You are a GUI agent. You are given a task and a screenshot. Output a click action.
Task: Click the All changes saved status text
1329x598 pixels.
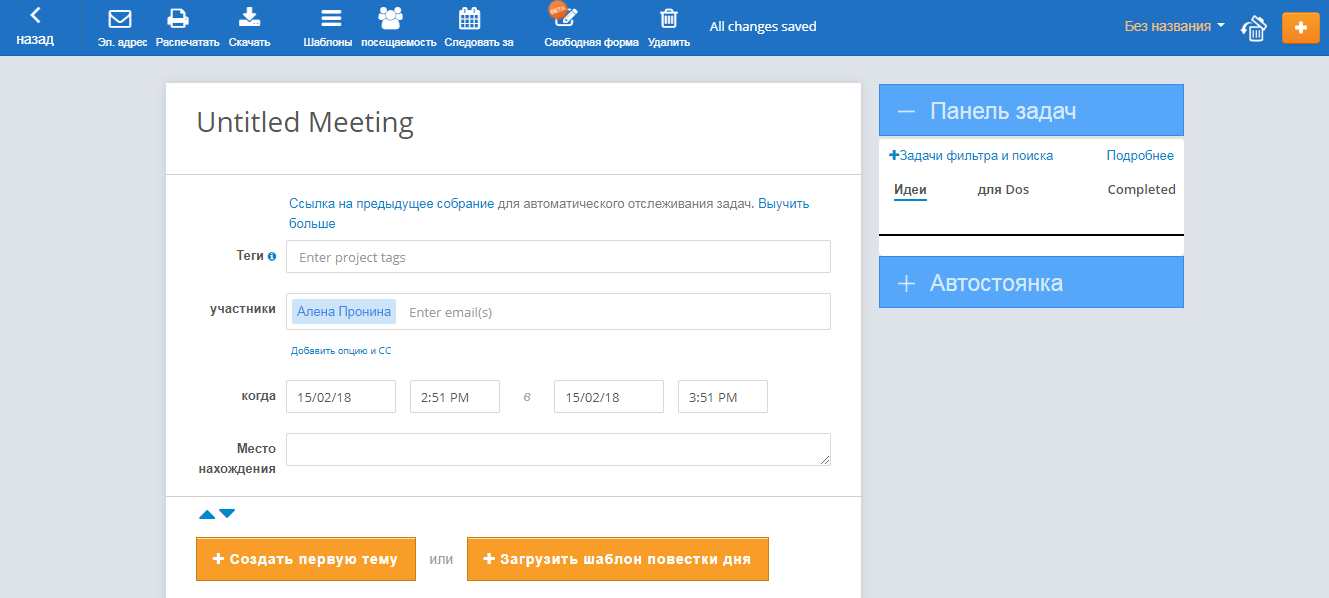coord(763,27)
